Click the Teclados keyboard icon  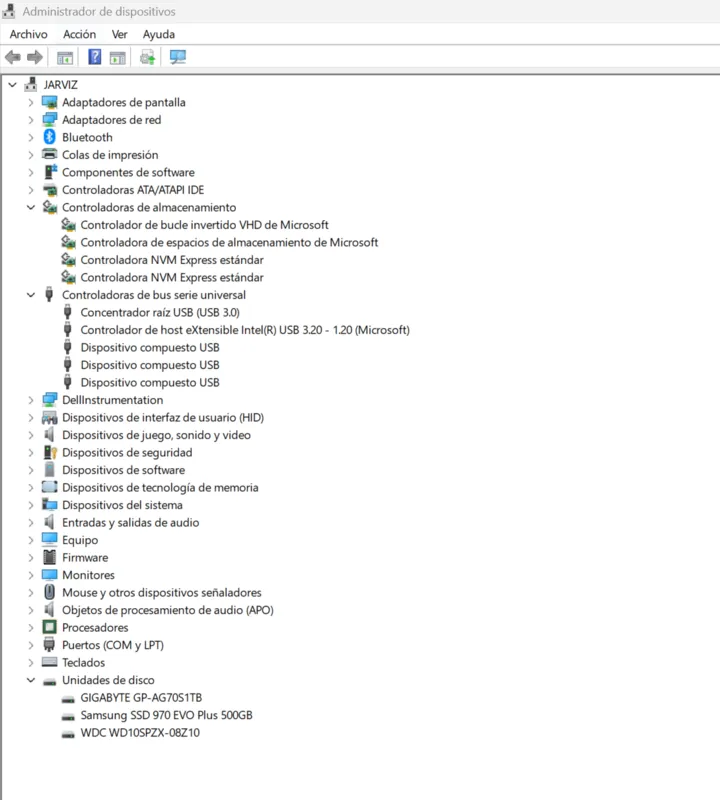[x=49, y=662]
